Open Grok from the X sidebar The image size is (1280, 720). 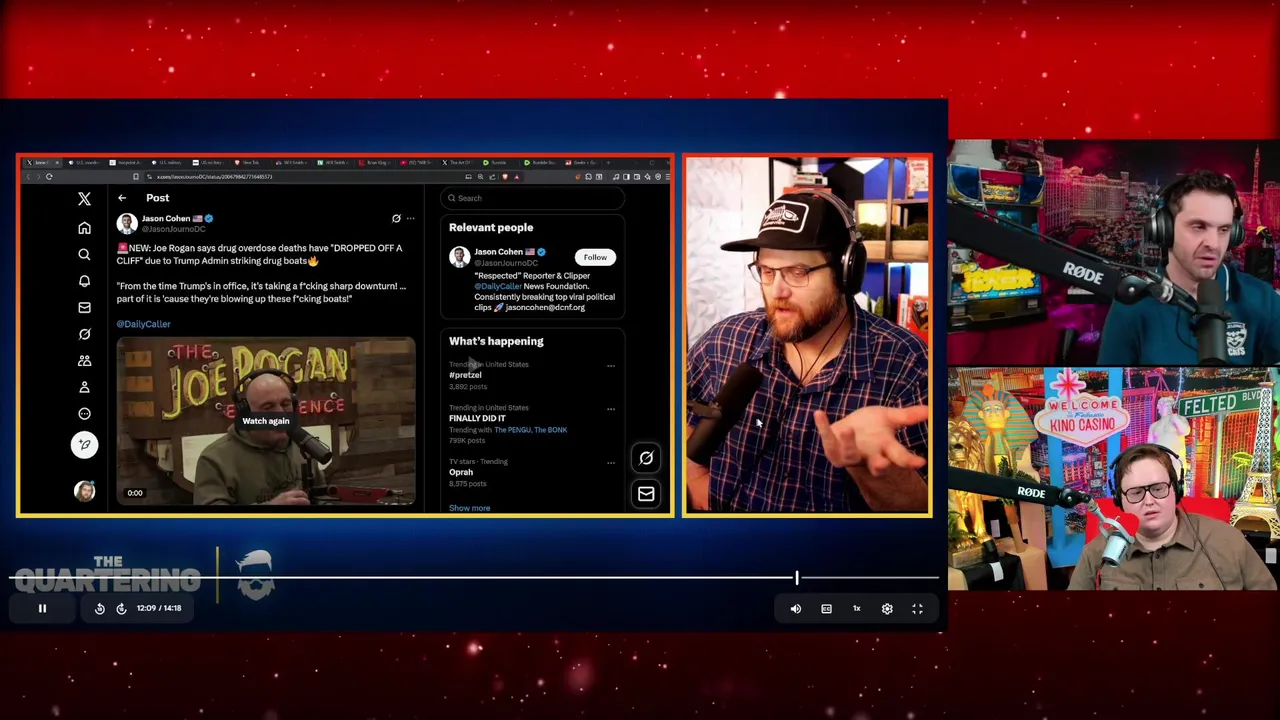click(84, 334)
